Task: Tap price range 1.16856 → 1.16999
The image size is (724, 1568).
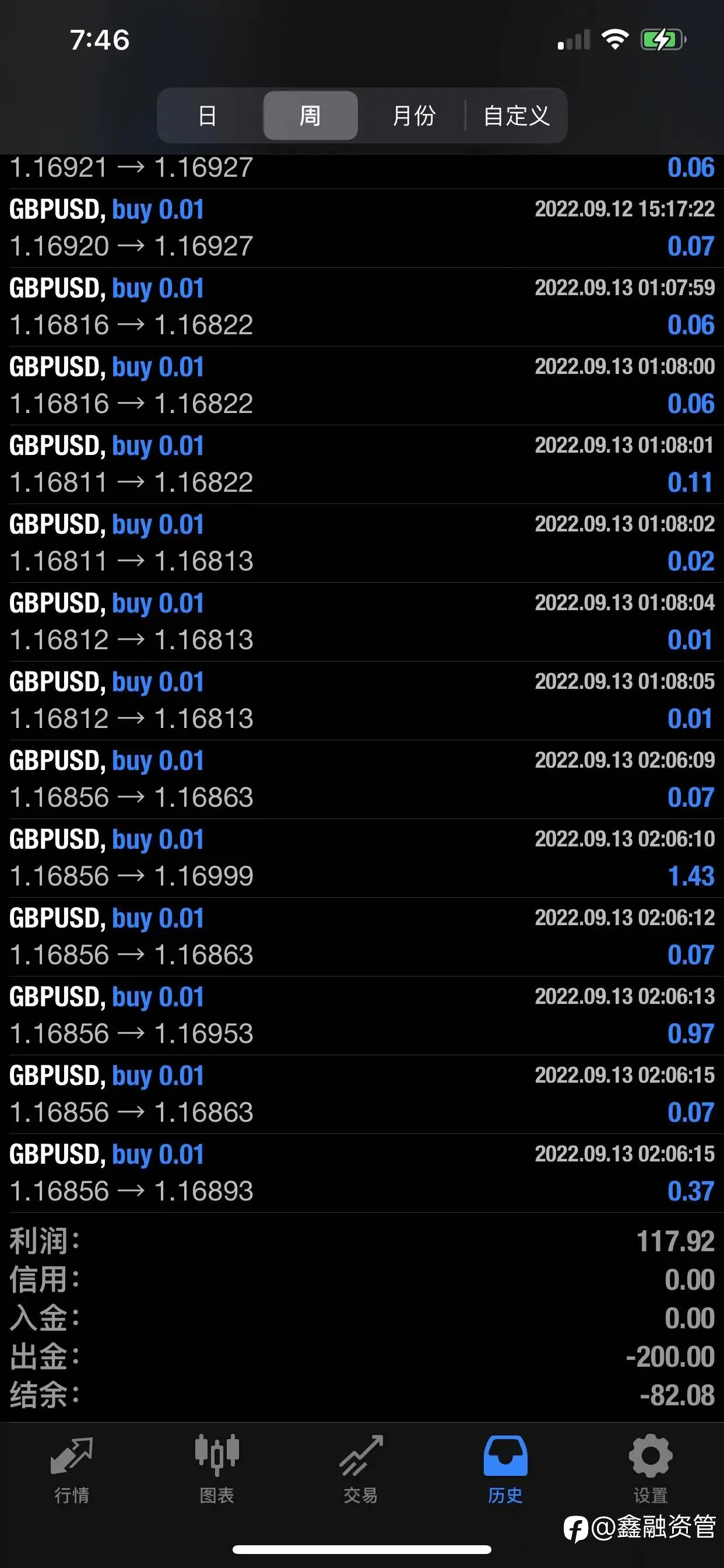Action: pyautogui.click(x=131, y=876)
